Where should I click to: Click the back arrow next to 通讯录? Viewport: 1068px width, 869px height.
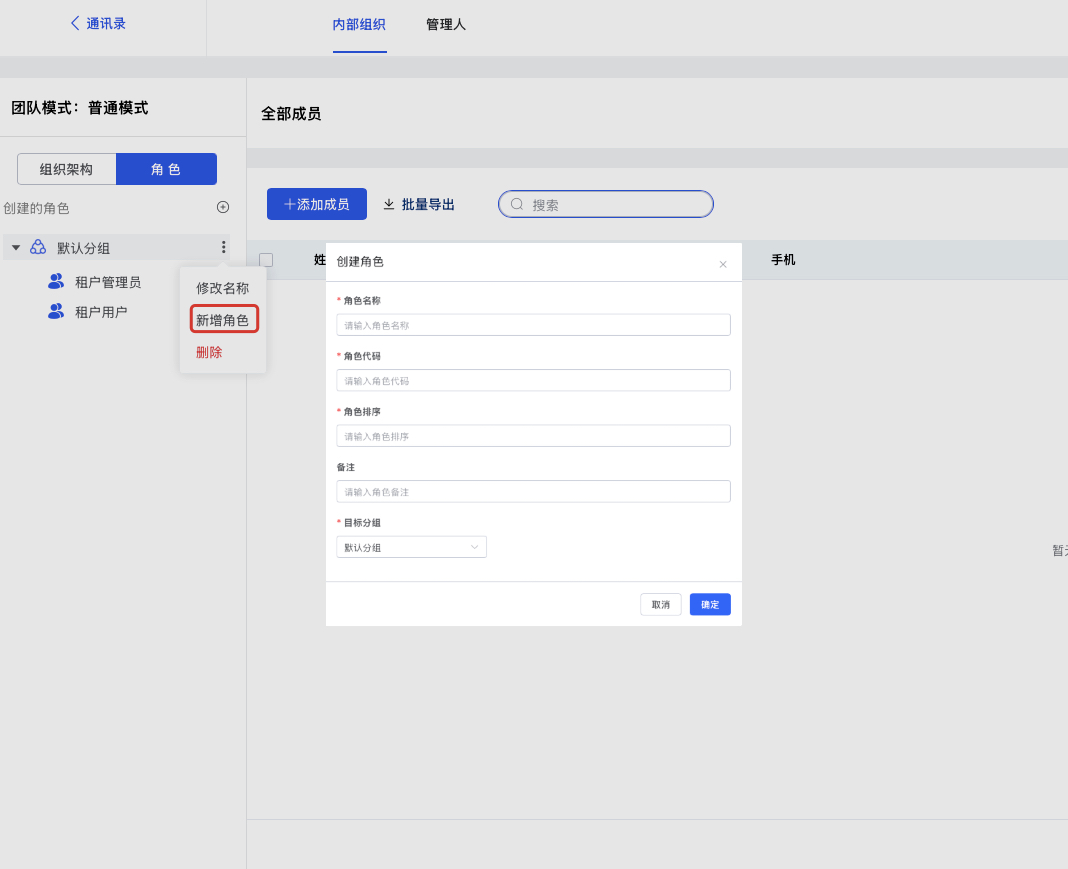tap(75, 23)
